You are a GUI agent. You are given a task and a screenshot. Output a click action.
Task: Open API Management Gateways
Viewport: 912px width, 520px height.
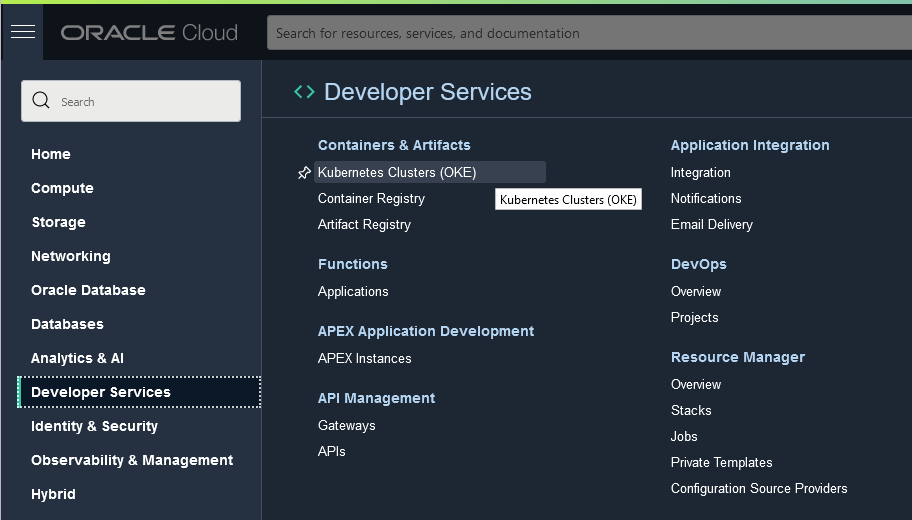pos(347,425)
